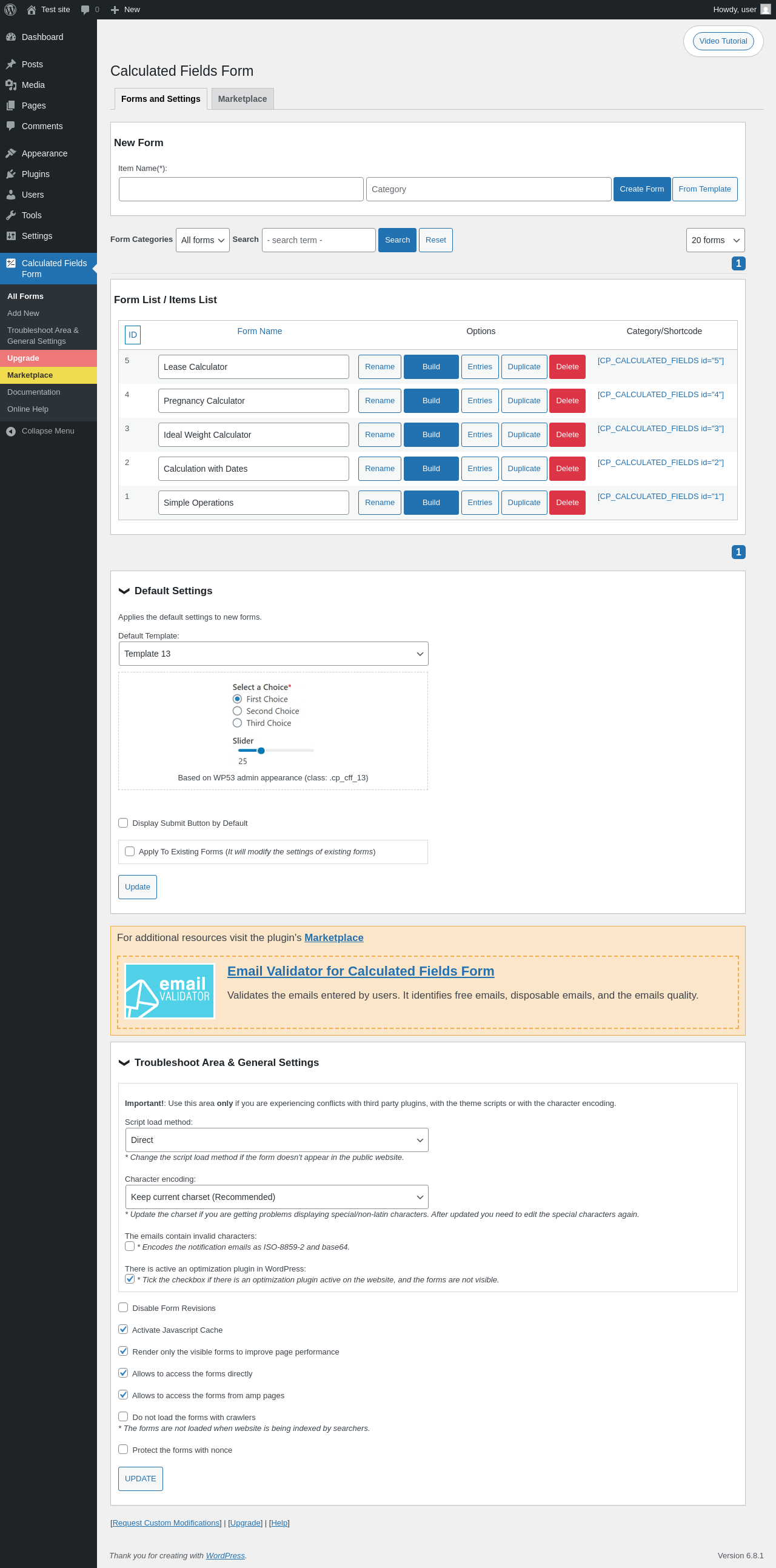Sort form list by ID

[133, 335]
